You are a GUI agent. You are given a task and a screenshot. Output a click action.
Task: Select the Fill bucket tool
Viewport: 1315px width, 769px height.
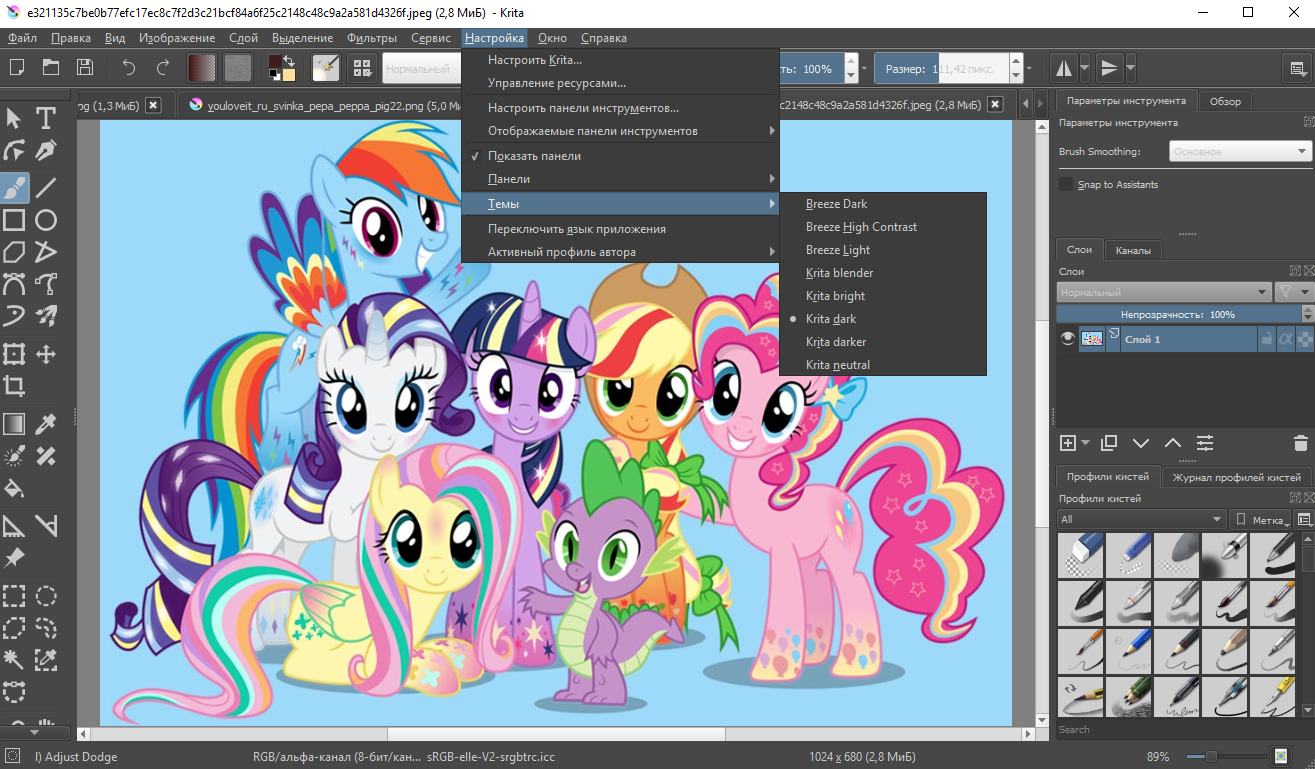(14, 489)
